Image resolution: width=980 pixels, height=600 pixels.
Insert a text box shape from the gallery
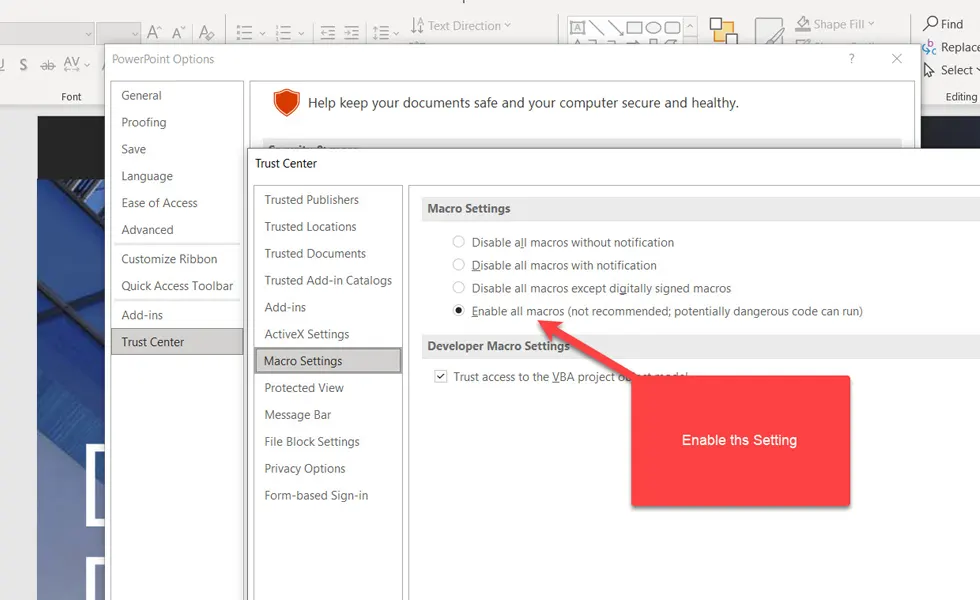[x=578, y=28]
